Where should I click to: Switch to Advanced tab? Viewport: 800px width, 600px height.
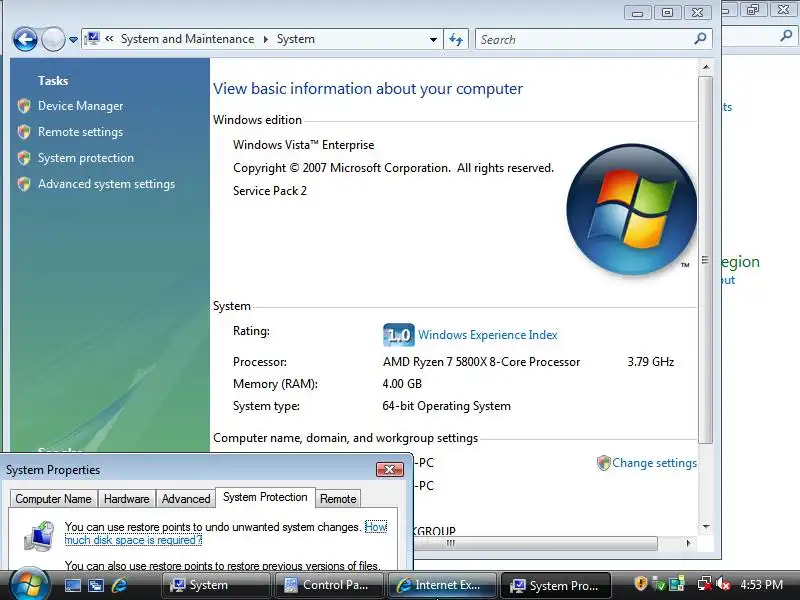(186, 499)
